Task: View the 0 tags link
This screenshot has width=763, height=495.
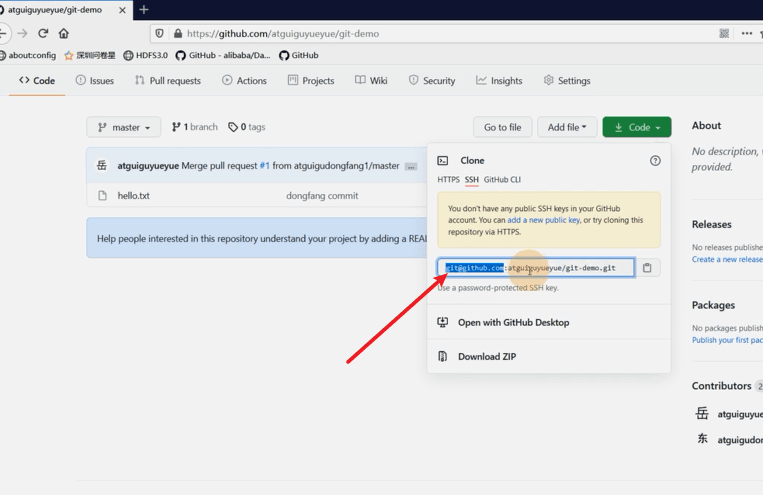Action: click(x=247, y=127)
